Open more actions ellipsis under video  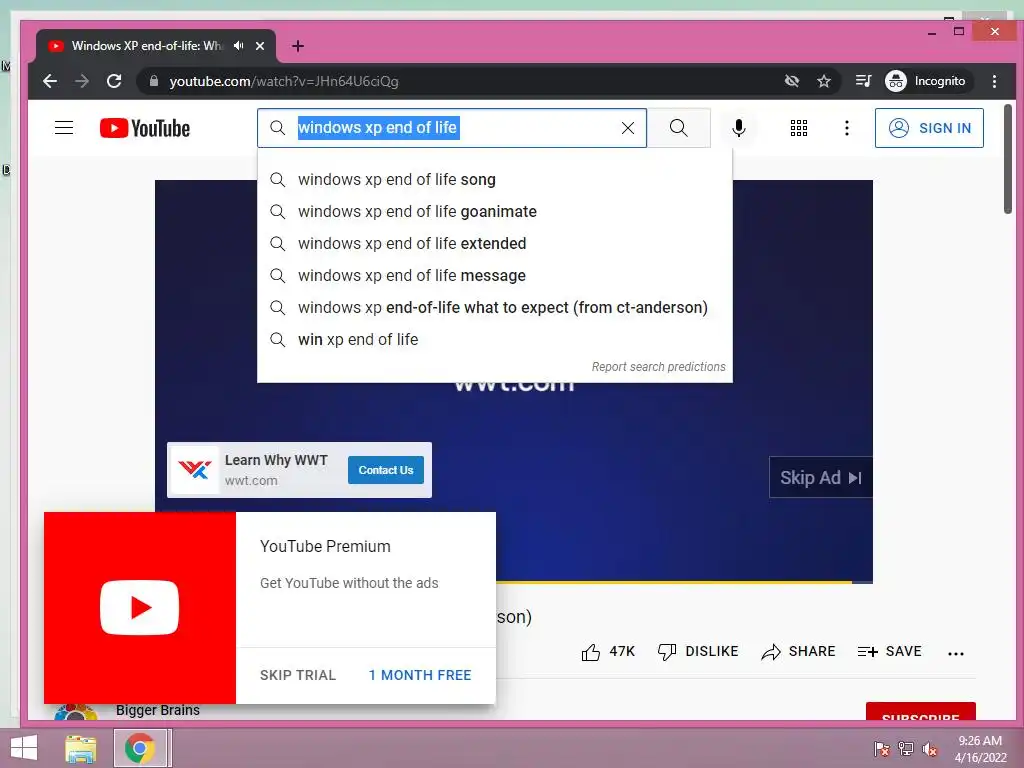pyautogui.click(x=955, y=653)
